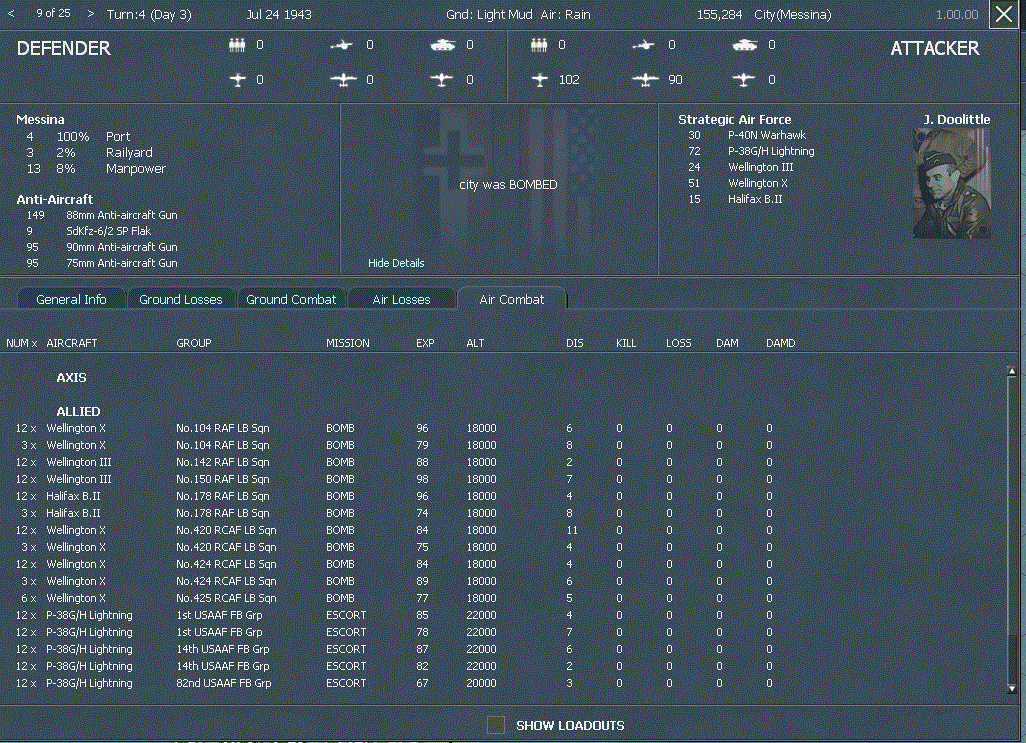Viewport: 1026px width, 743px height.
Task: Click city was BOMBED result text
Action: 508,184
